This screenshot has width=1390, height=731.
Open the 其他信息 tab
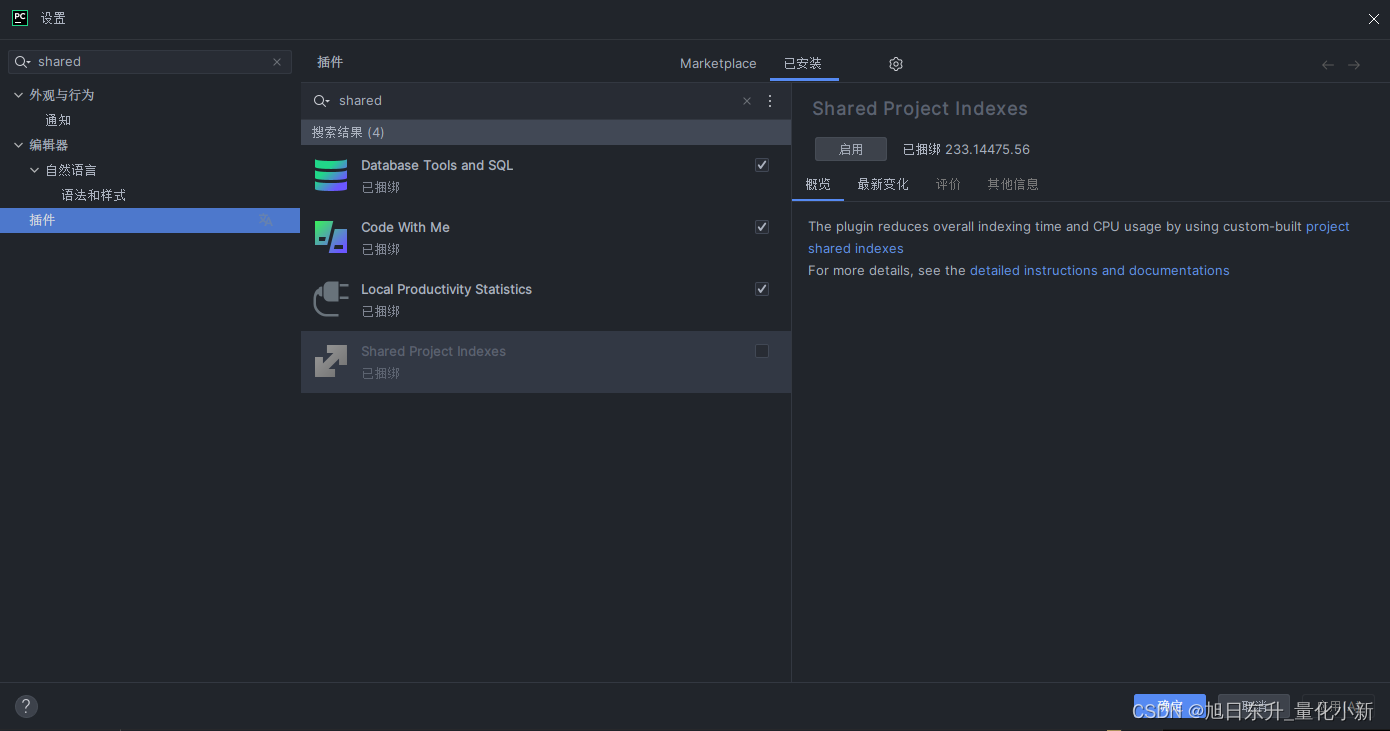1013,184
